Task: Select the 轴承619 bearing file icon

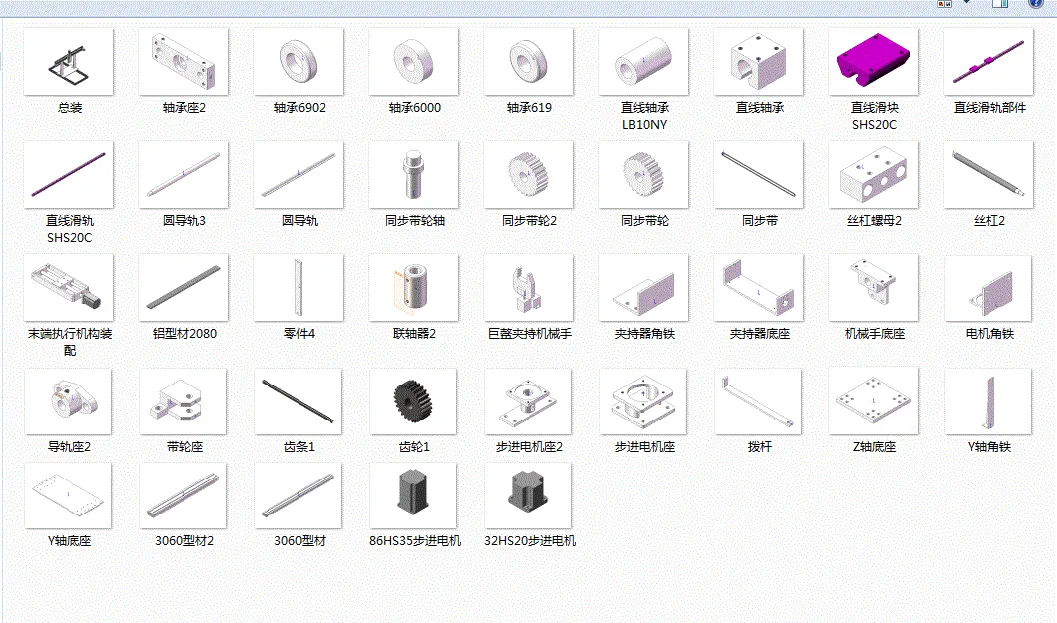Action: pyautogui.click(x=529, y=61)
